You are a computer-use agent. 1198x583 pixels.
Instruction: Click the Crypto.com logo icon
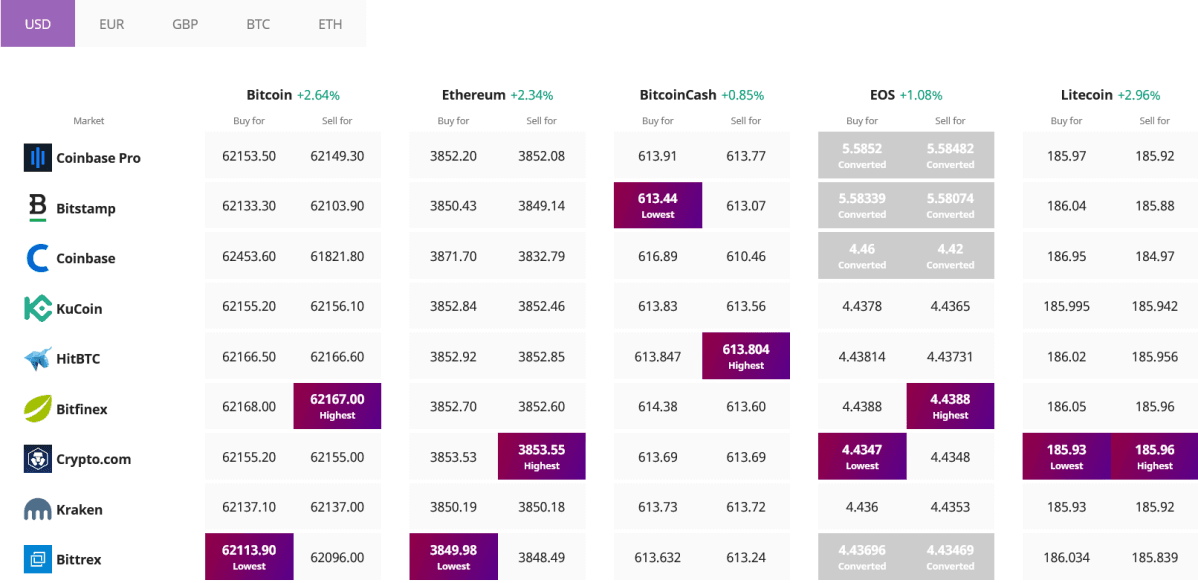37,459
